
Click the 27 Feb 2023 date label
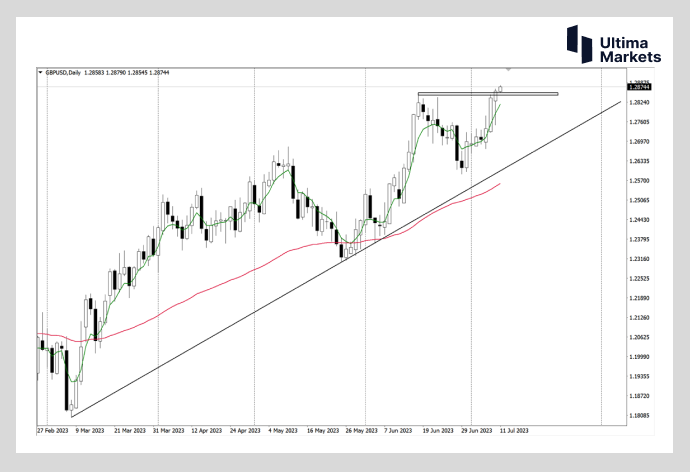(53, 431)
